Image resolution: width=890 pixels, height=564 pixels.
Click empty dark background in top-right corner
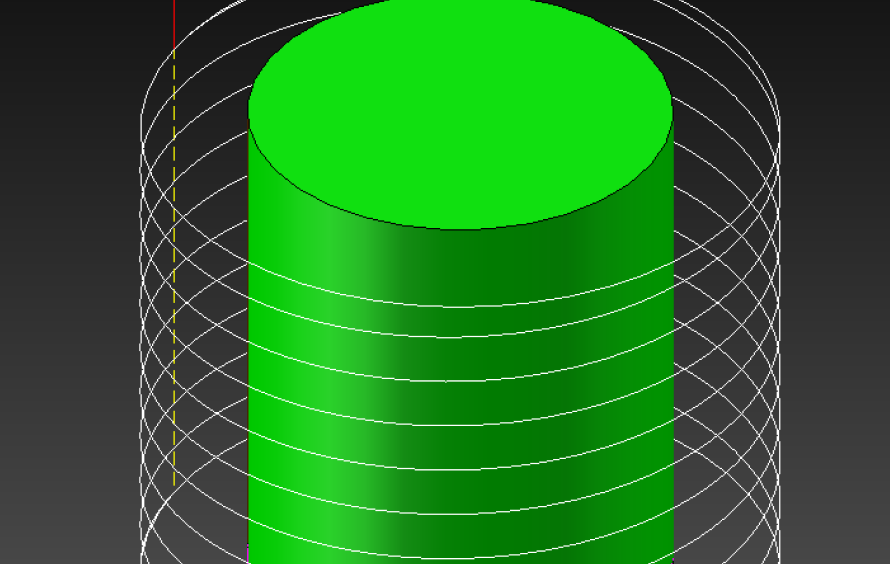point(840,40)
